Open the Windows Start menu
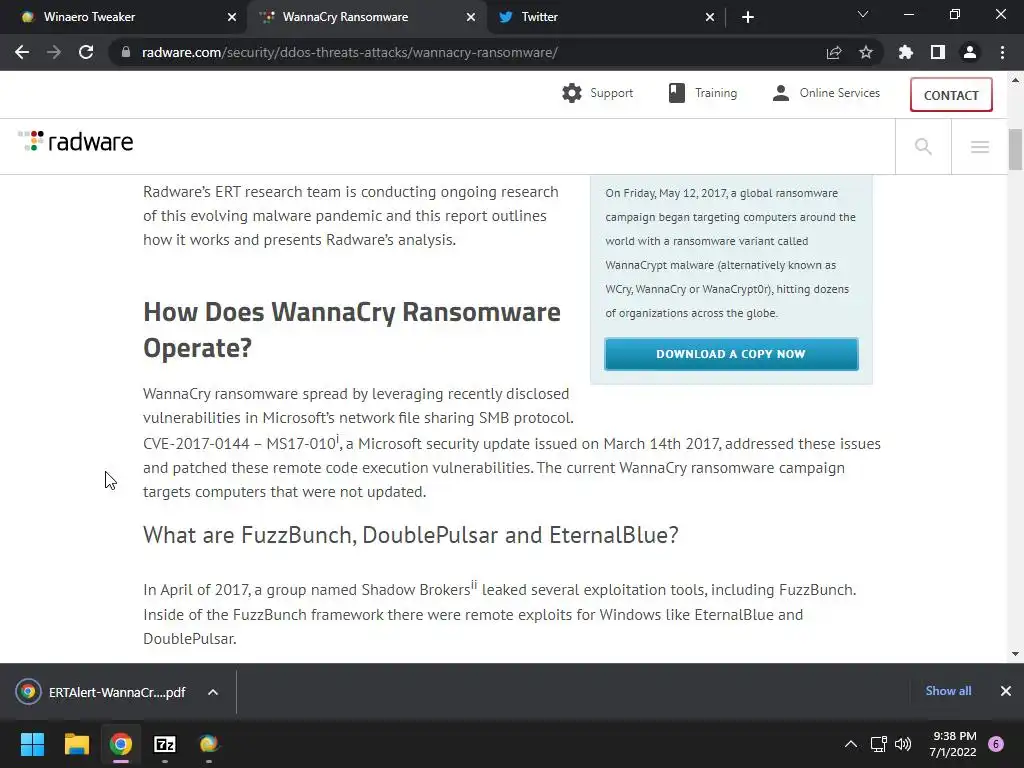This screenshot has height=768, width=1024. (32, 744)
